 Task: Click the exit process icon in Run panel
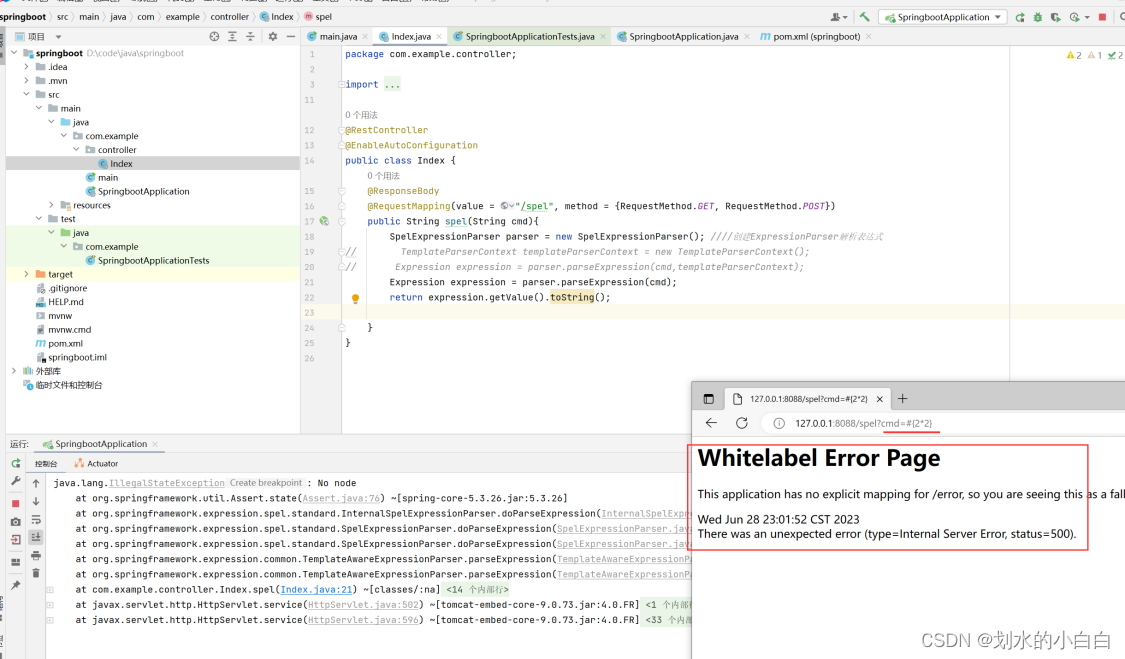point(16,540)
